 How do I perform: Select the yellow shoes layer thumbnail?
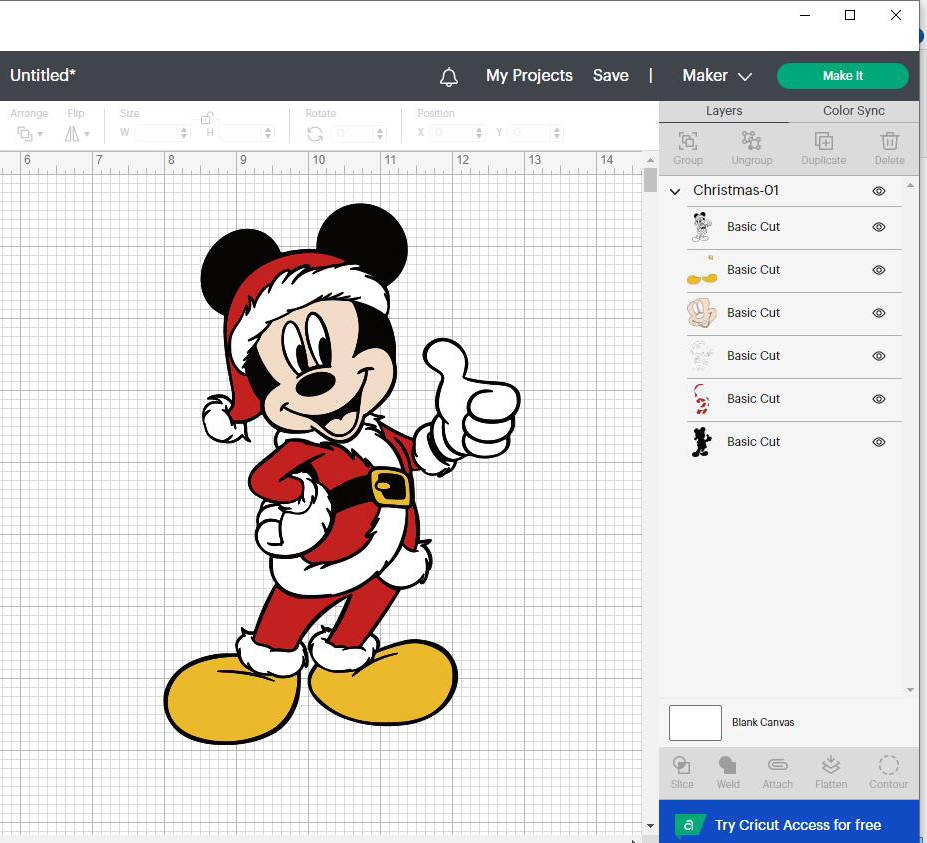[x=702, y=270]
